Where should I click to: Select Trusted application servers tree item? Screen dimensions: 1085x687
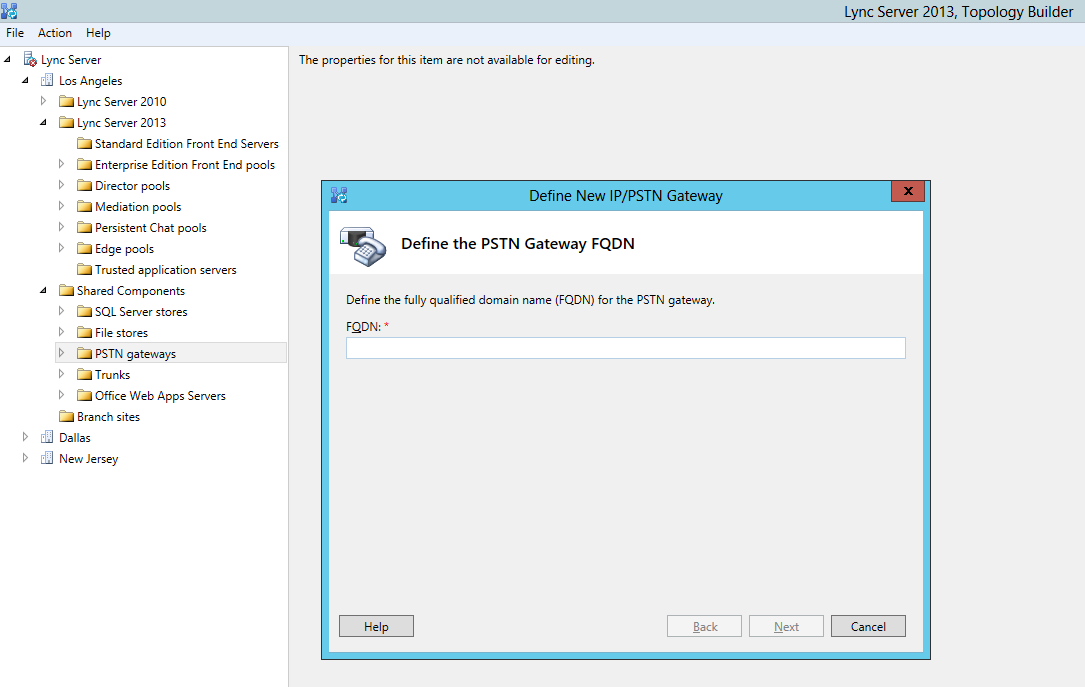[165, 270]
